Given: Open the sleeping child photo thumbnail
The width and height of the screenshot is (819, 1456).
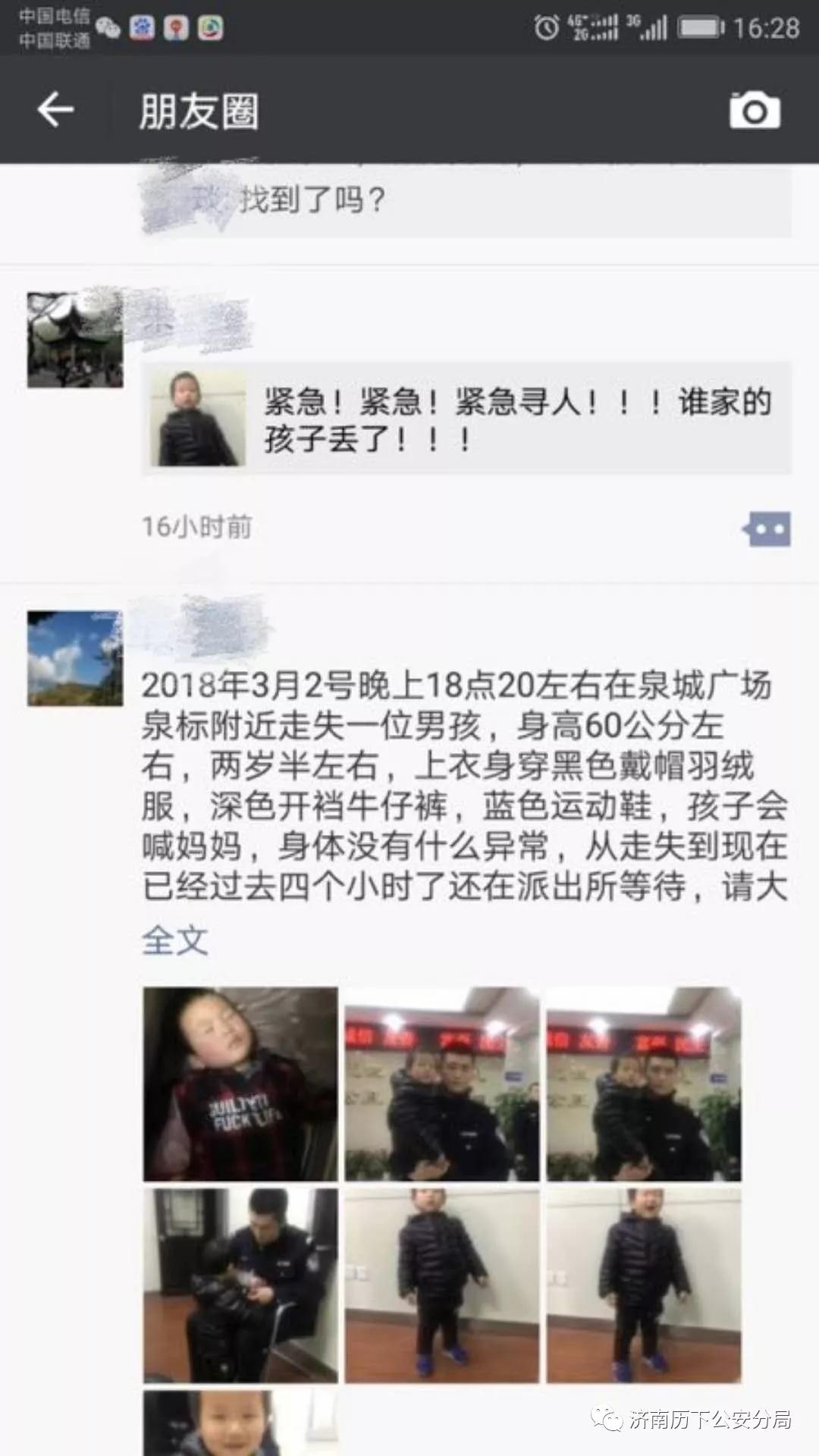Looking at the screenshot, I should [240, 1084].
